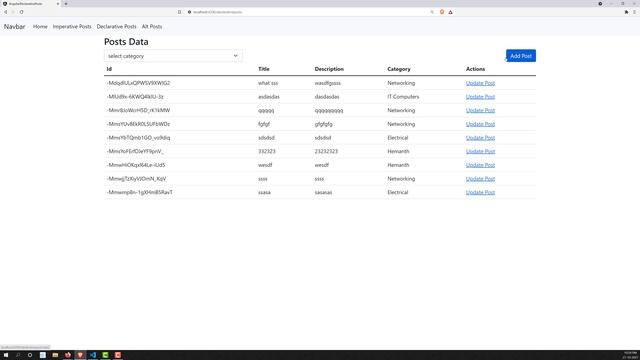Click Update Post for 'ssasa' row

[480, 192]
